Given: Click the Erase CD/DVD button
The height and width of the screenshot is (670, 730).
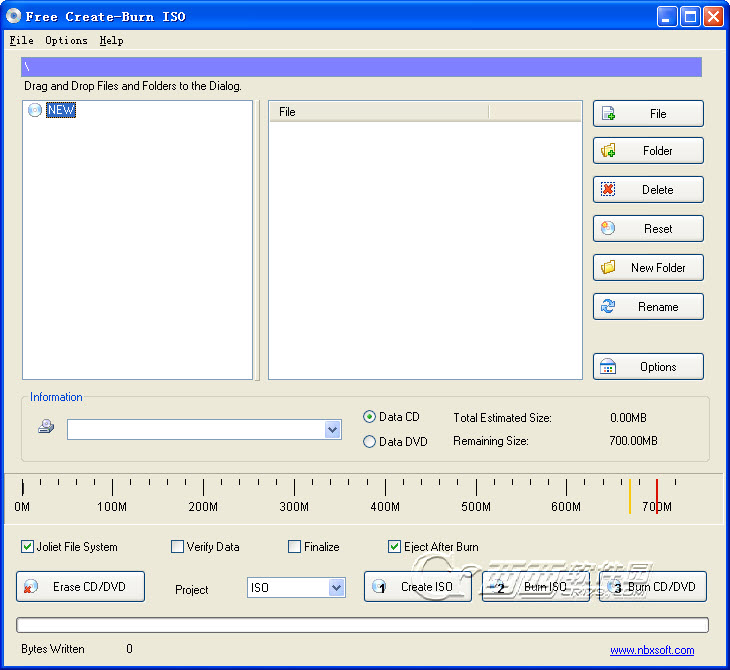Looking at the screenshot, I should (80, 587).
